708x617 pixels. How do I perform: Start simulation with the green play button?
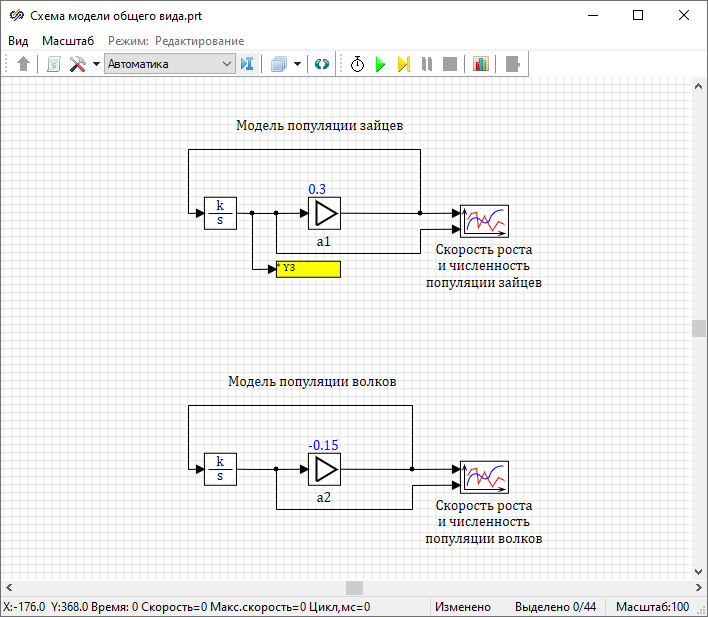(x=380, y=64)
